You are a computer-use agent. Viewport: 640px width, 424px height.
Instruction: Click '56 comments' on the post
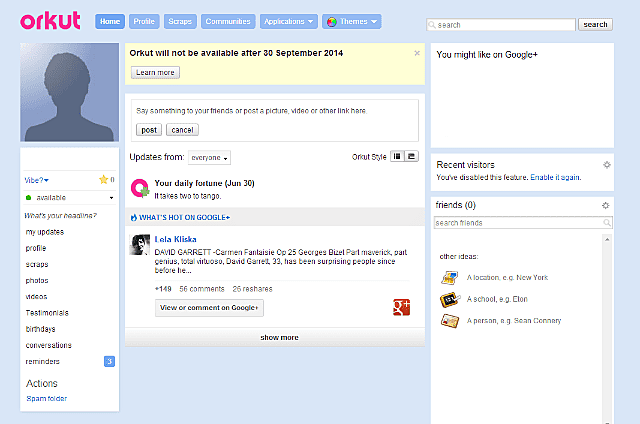(x=202, y=289)
